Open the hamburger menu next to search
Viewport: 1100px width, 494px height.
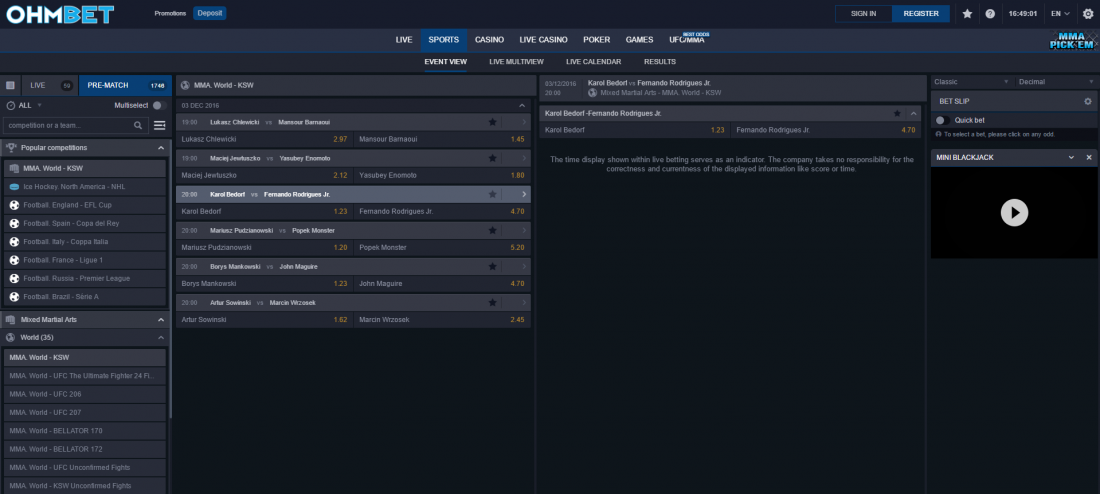pos(159,126)
